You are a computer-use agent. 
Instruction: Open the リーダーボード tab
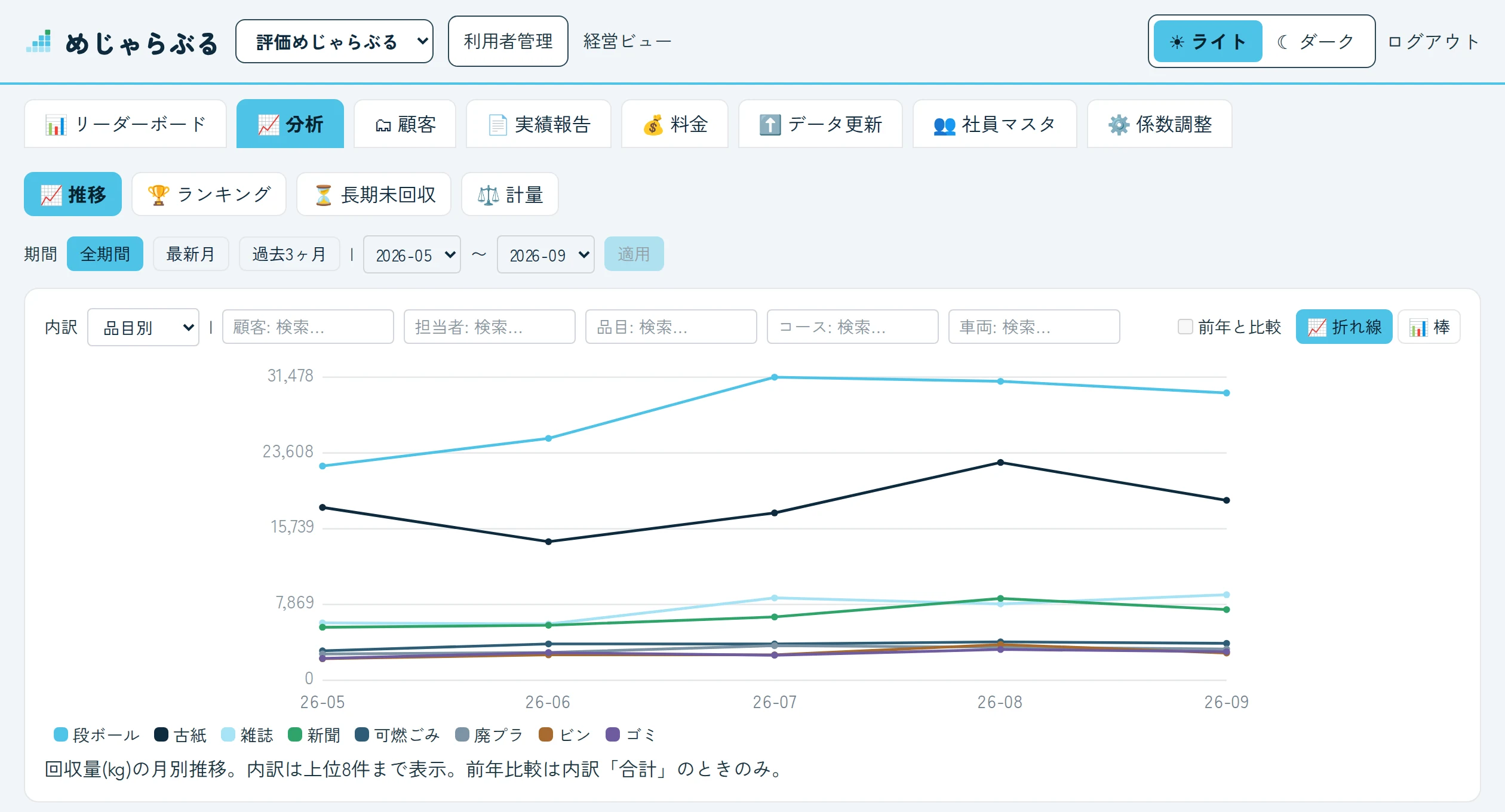(x=125, y=124)
